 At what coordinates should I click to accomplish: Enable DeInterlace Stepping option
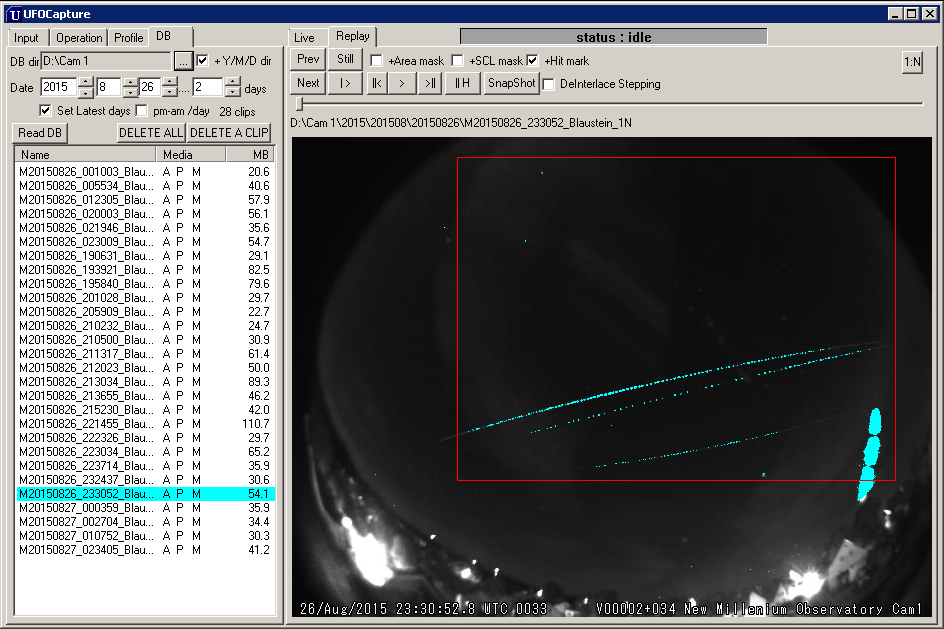coord(549,85)
